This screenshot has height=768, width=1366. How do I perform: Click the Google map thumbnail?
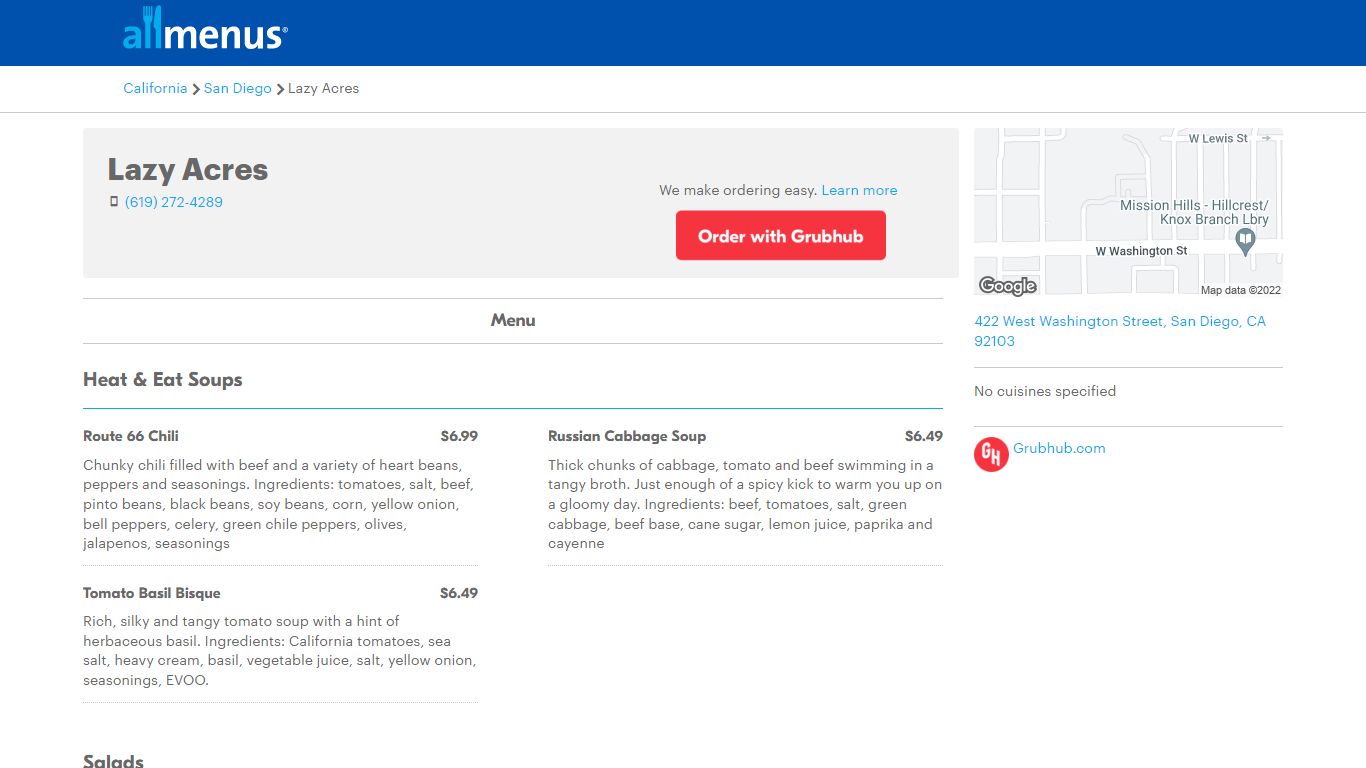tap(1128, 211)
